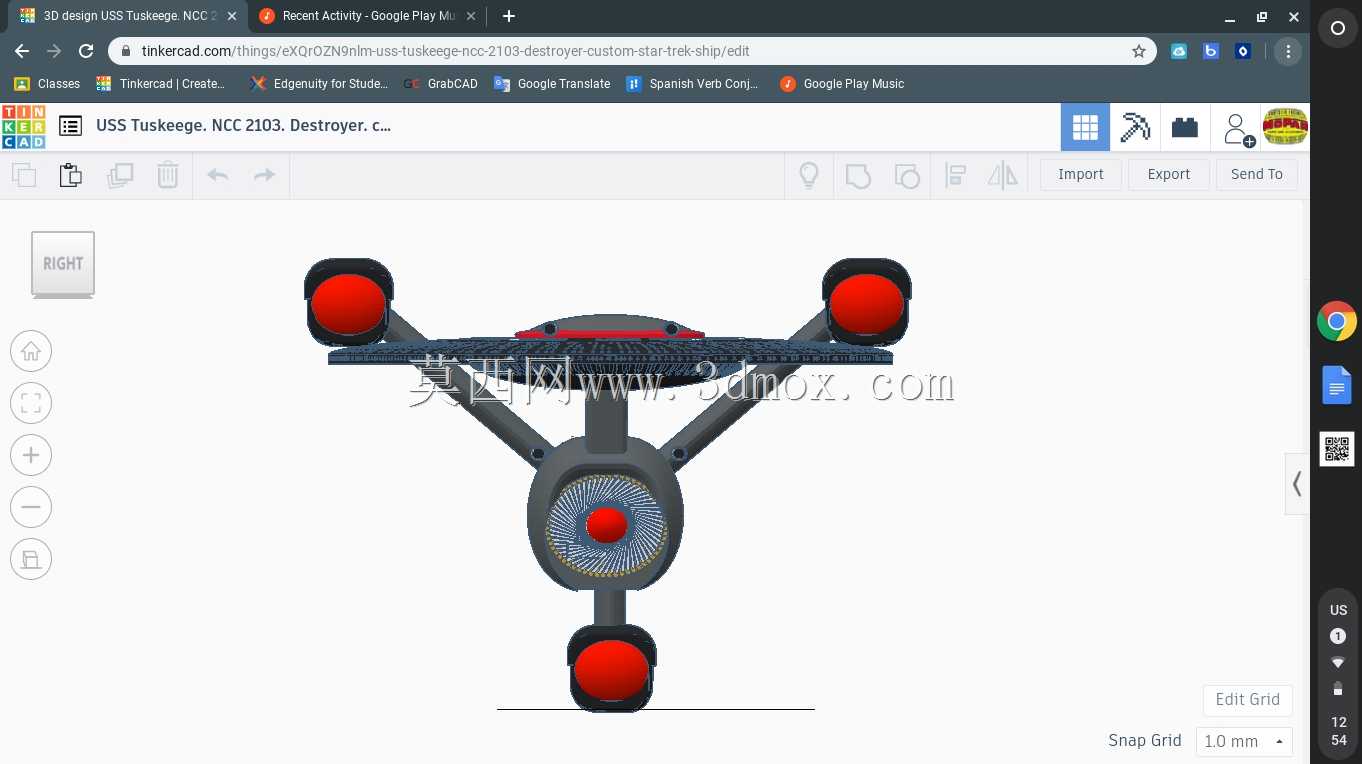The image size is (1362, 764).
Task: Reload the Tinkercad page
Action: click(86, 51)
